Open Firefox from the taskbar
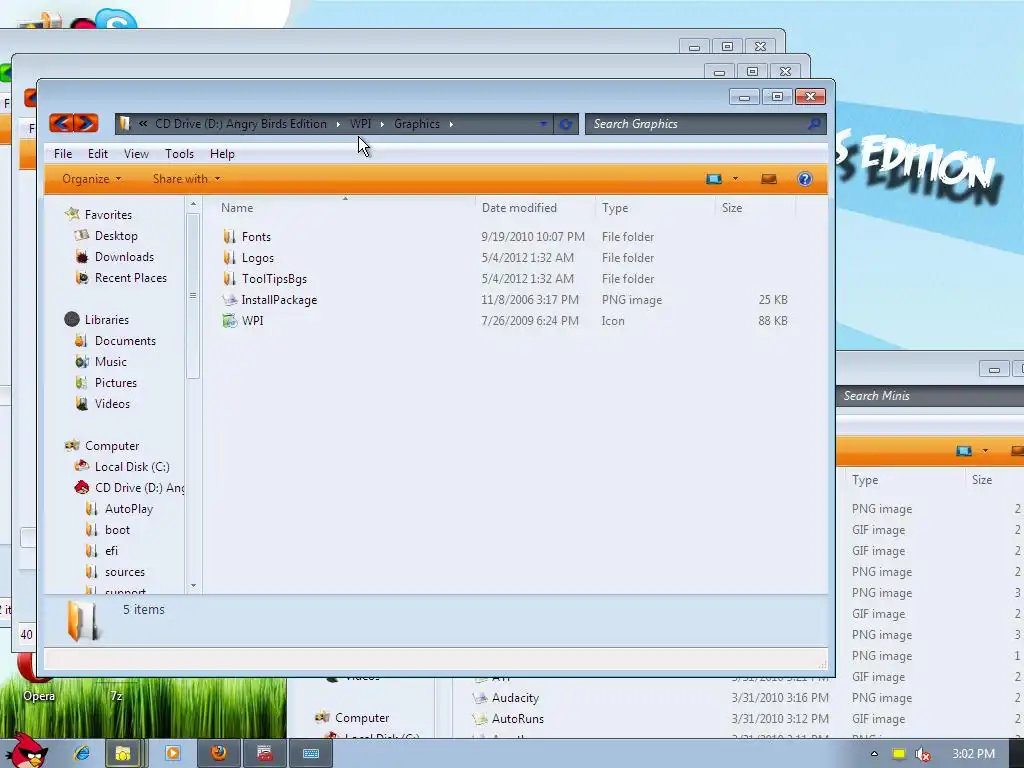1024x768 pixels. 218,754
